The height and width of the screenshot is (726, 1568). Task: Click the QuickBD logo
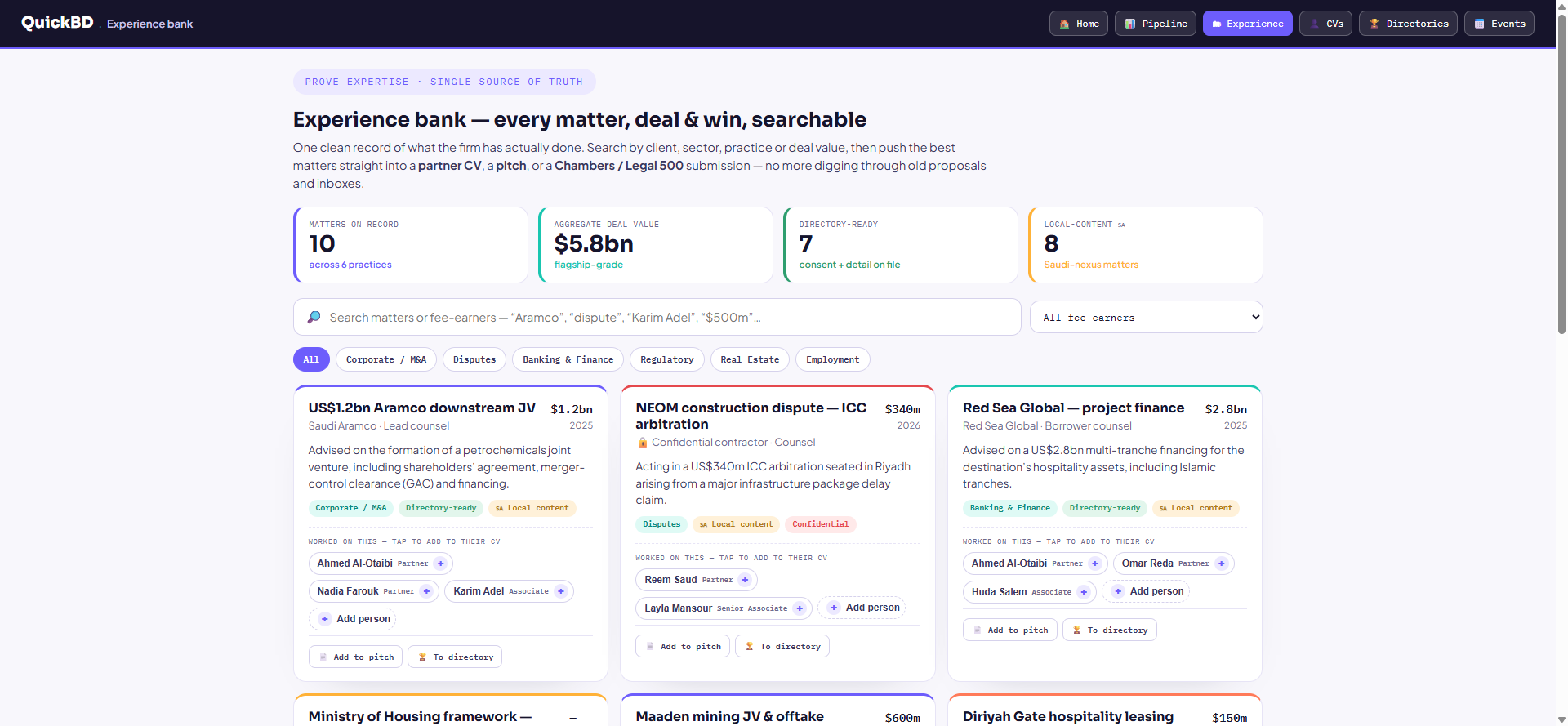57,23
